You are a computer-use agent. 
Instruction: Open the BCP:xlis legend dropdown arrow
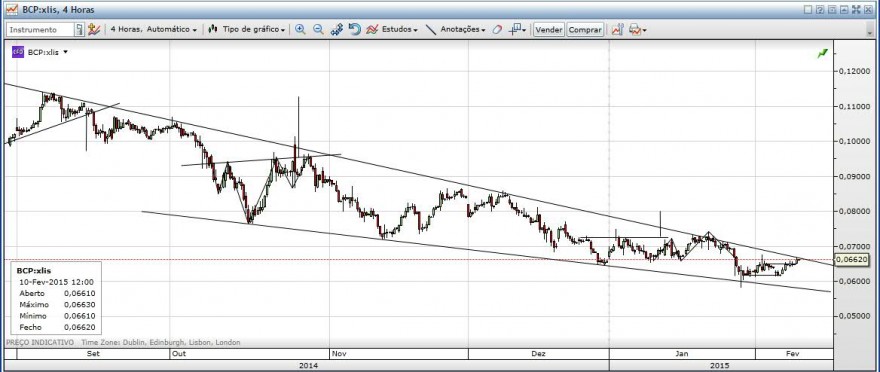pos(66,52)
